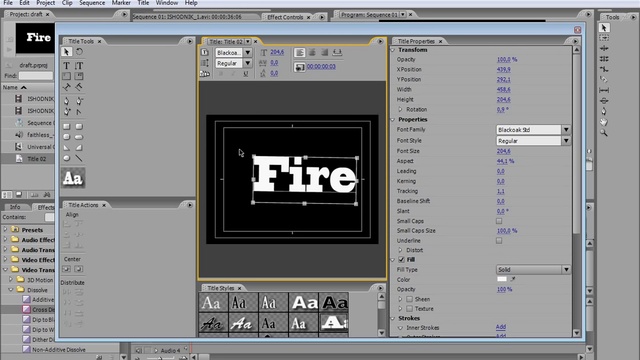Click the Tab Stops icon
Viewport: 640px width, 360px height.
[337, 52]
